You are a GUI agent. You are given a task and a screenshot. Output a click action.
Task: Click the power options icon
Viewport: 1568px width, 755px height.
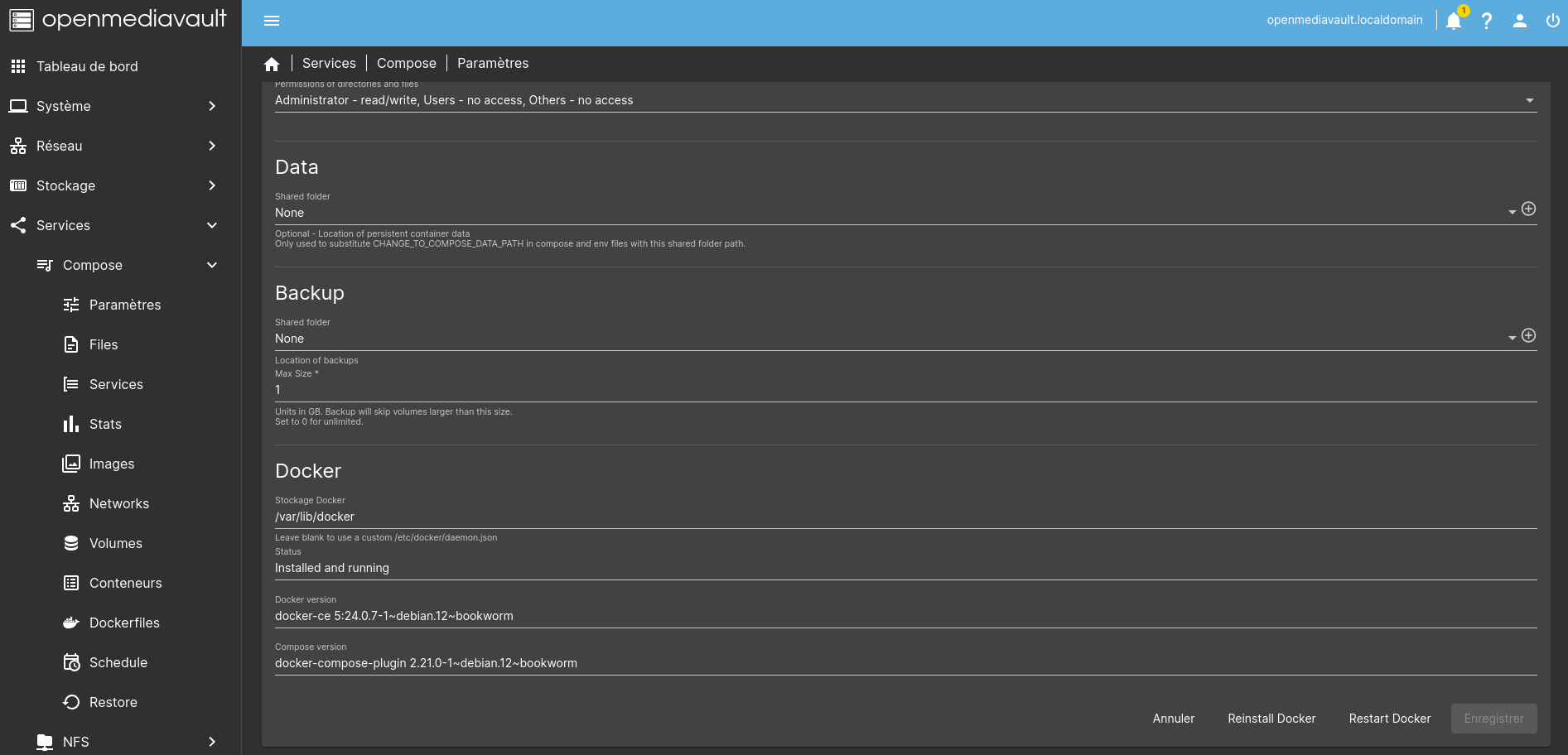1553,21
